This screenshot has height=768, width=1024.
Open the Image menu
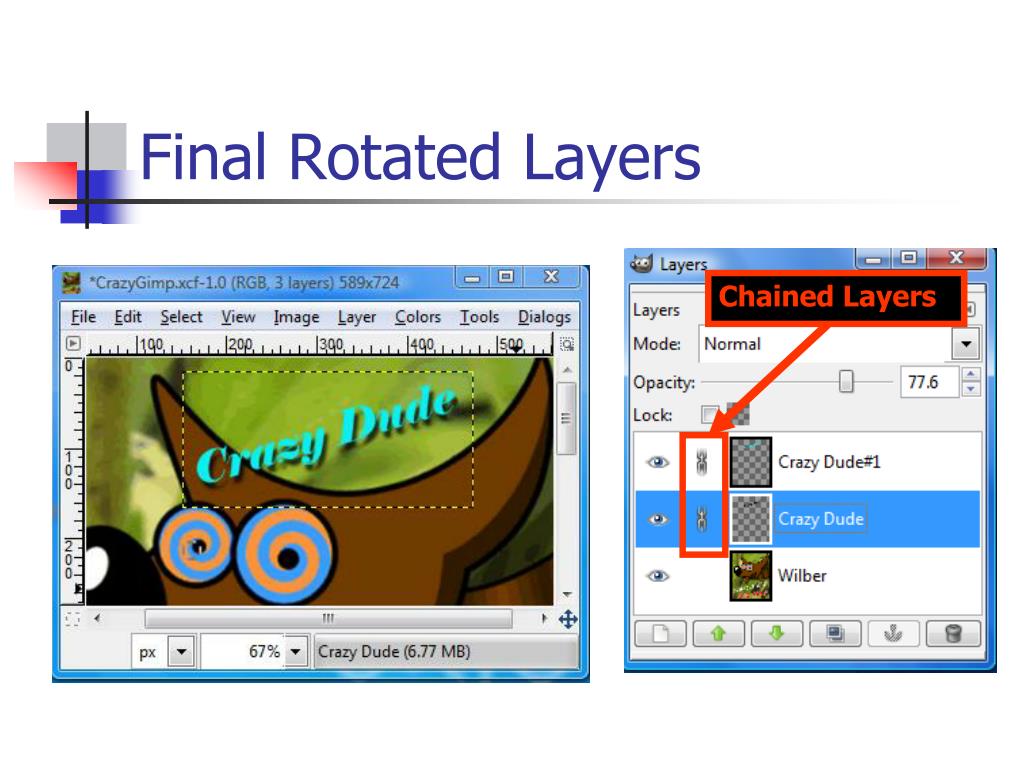point(296,317)
